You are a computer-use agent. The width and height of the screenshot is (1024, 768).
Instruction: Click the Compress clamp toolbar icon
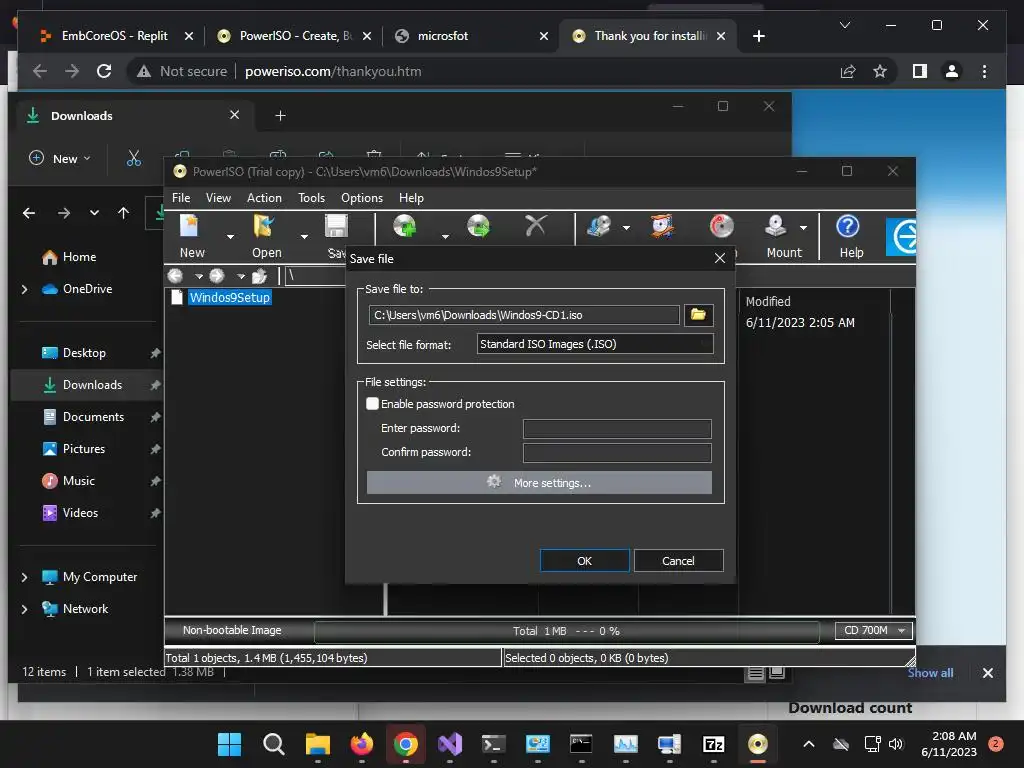pos(662,227)
